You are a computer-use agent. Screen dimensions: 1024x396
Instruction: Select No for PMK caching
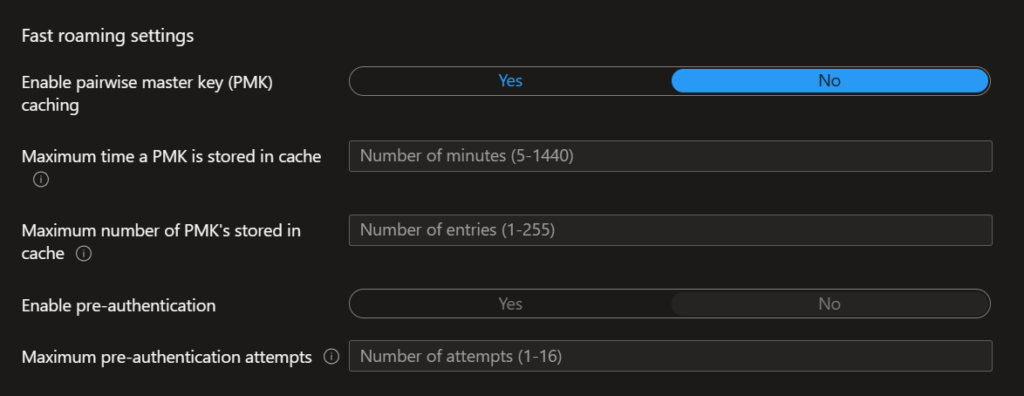pyautogui.click(x=829, y=81)
